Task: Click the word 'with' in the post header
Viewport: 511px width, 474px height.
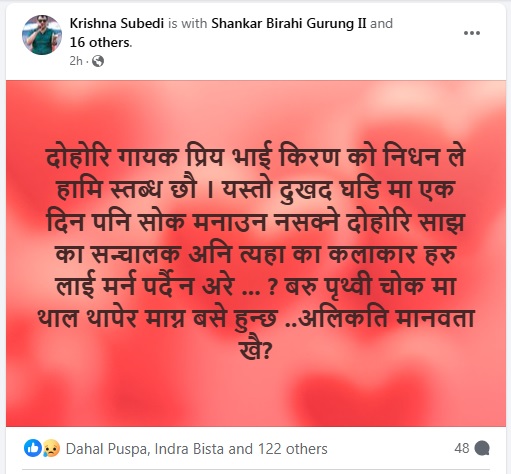Action: pyautogui.click(x=194, y=23)
